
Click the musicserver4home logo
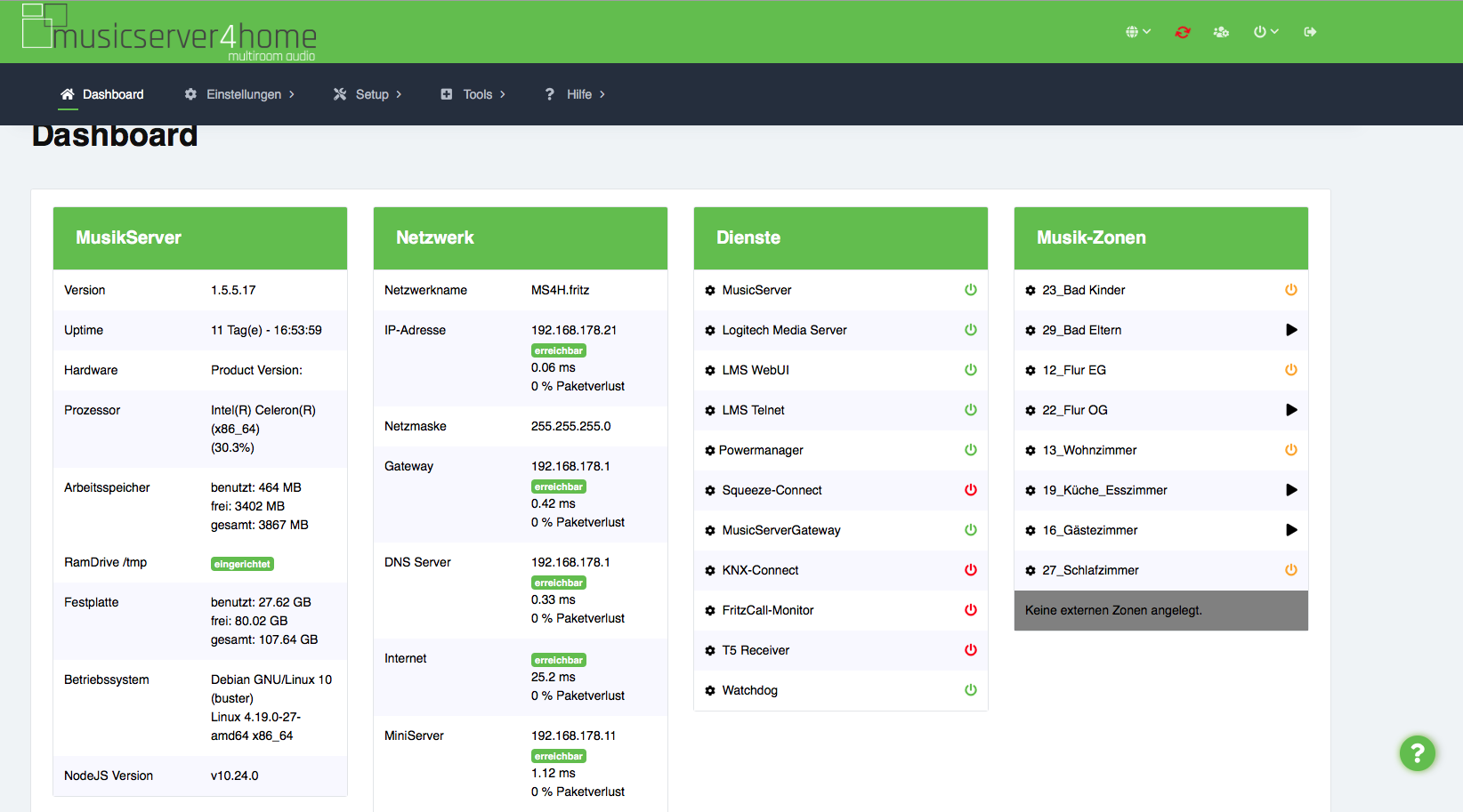169,32
